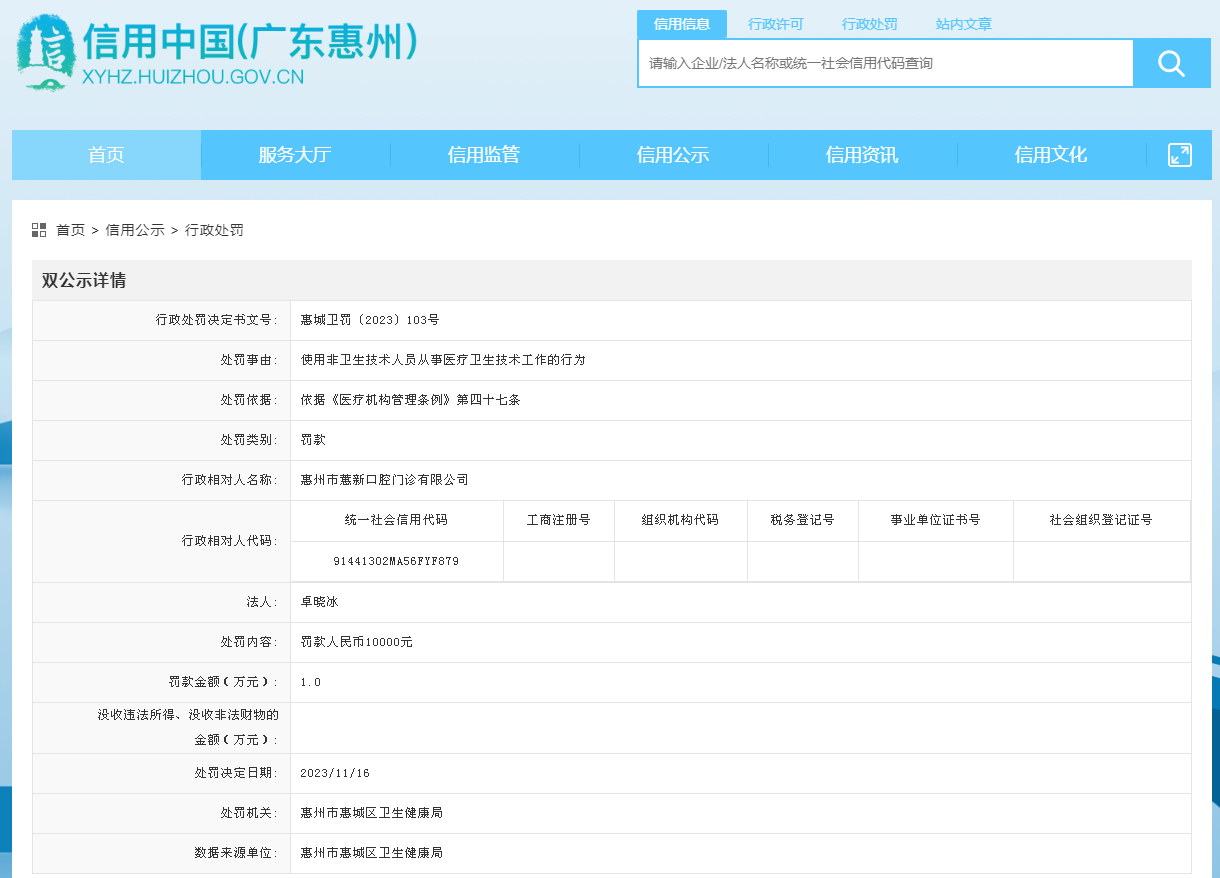Click document number 惠城卫罚〔2023〕103号
The width and height of the screenshot is (1220, 878).
[x=370, y=320]
